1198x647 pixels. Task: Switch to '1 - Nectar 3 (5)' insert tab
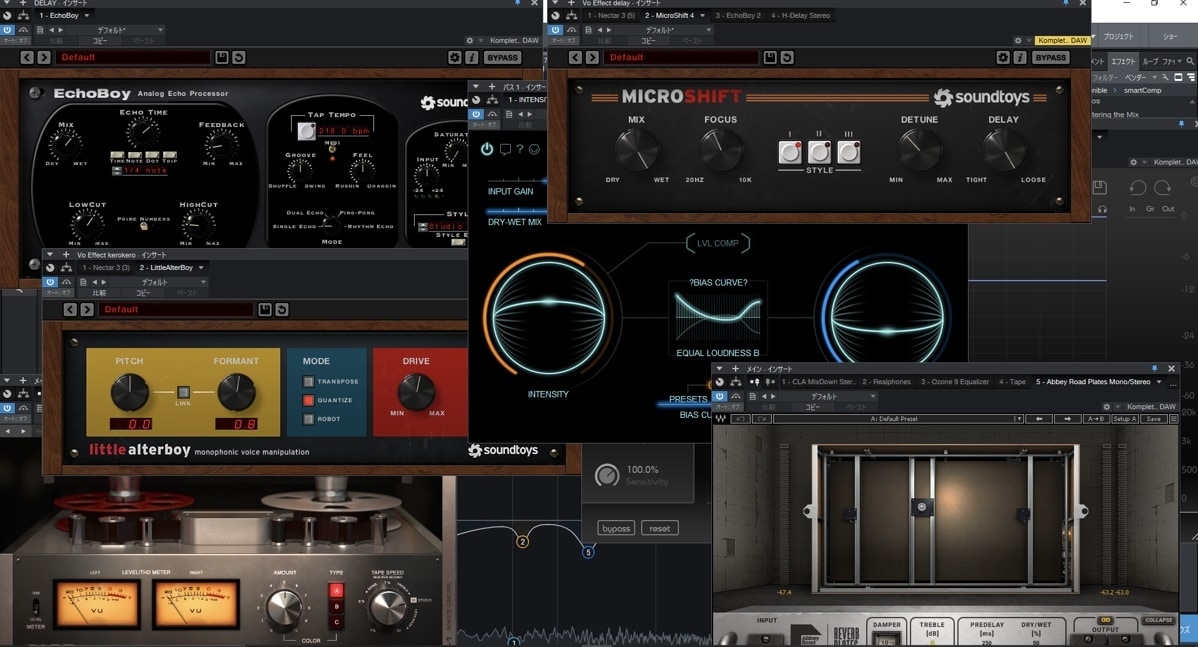(611, 15)
